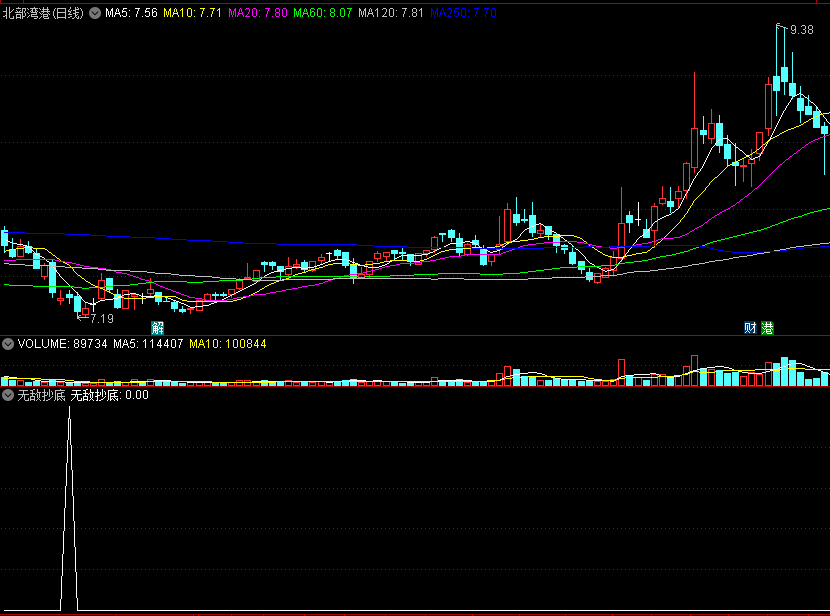Click the 北部湾港(日线) stock title

pos(43,13)
